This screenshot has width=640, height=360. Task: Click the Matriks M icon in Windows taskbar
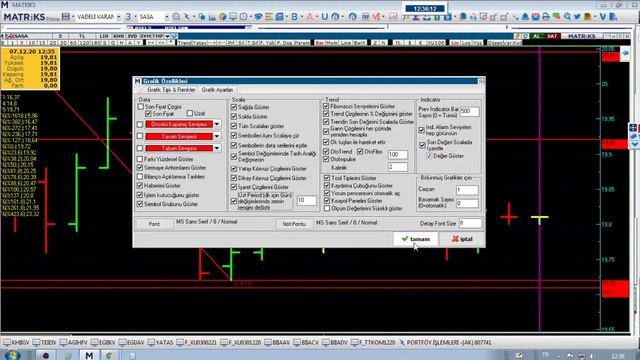(89, 355)
